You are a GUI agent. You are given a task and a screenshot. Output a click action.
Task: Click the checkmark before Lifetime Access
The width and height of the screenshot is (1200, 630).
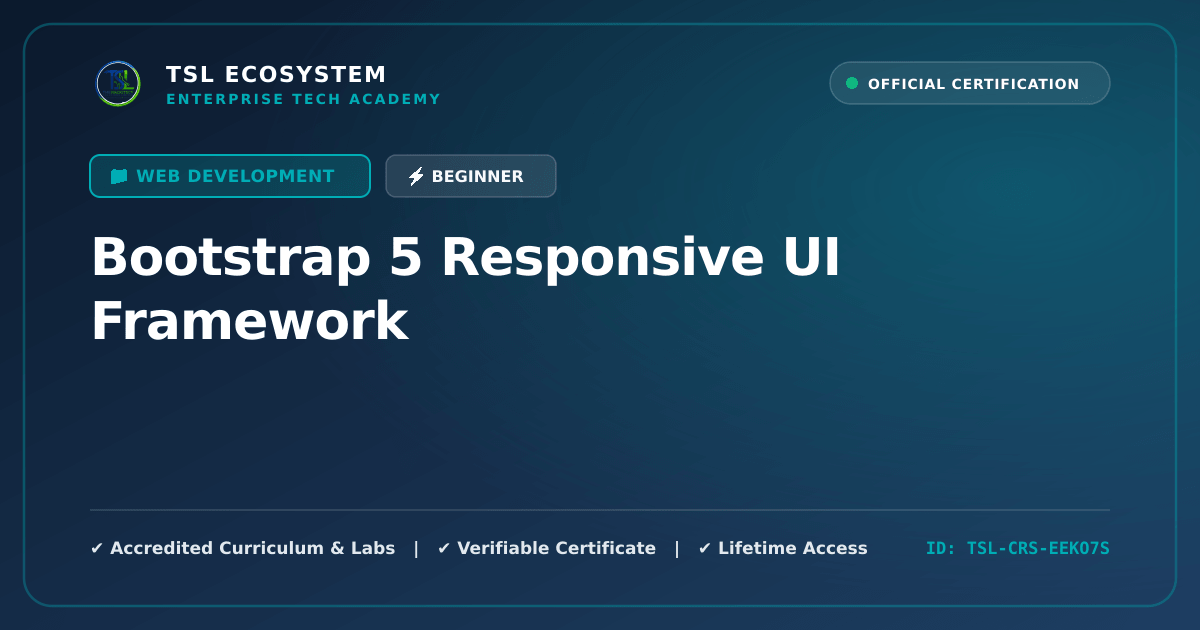[705, 548]
